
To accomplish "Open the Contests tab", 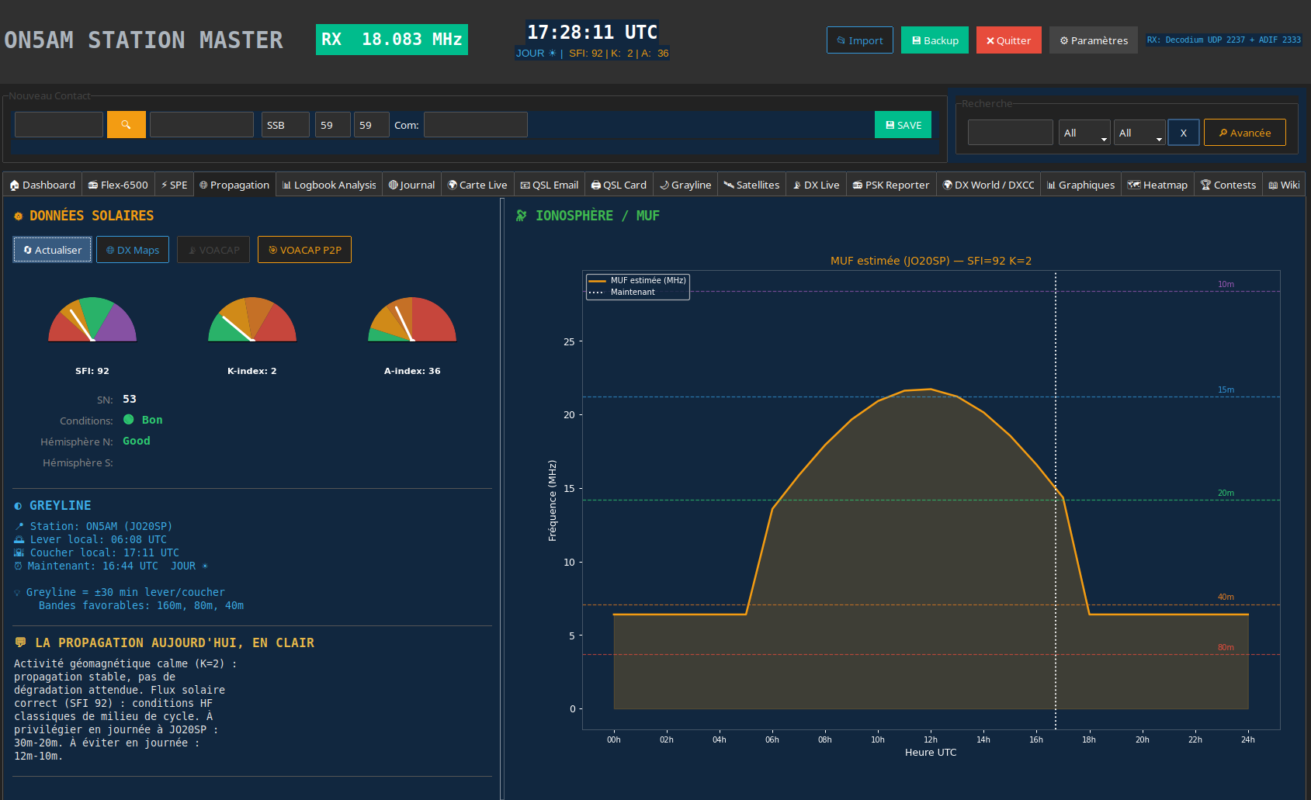I will 1228,185.
